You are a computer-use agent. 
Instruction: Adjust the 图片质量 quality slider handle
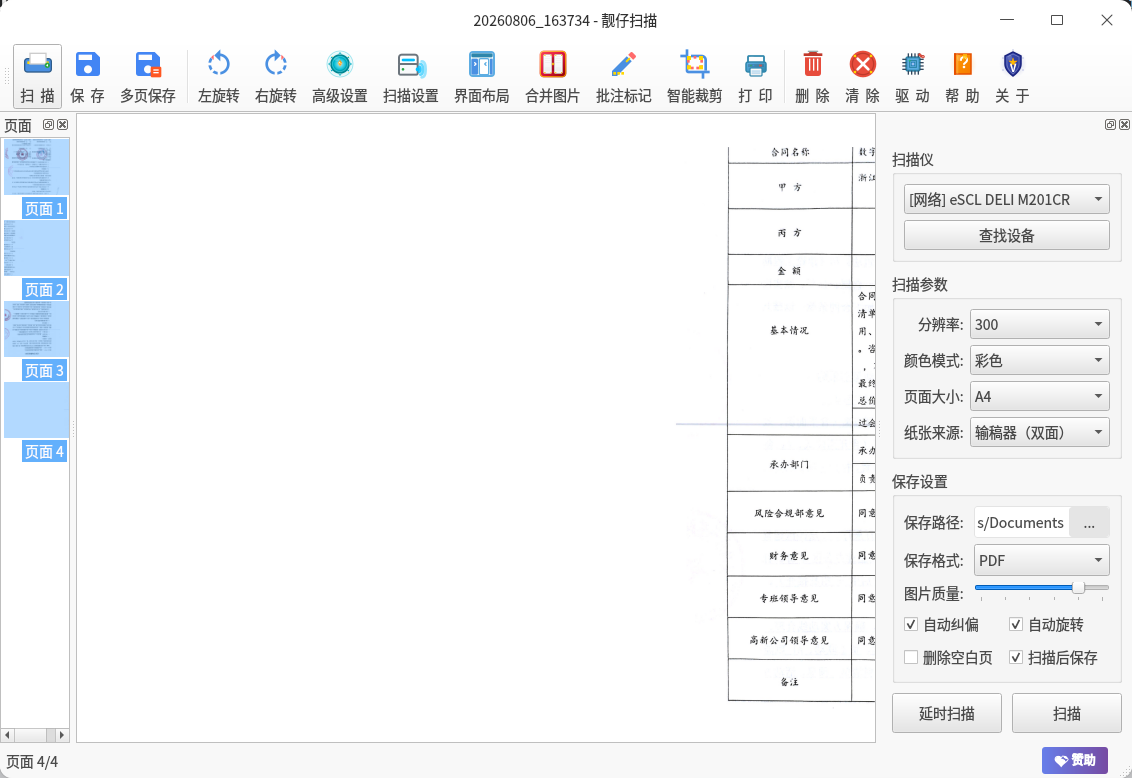(1078, 587)
